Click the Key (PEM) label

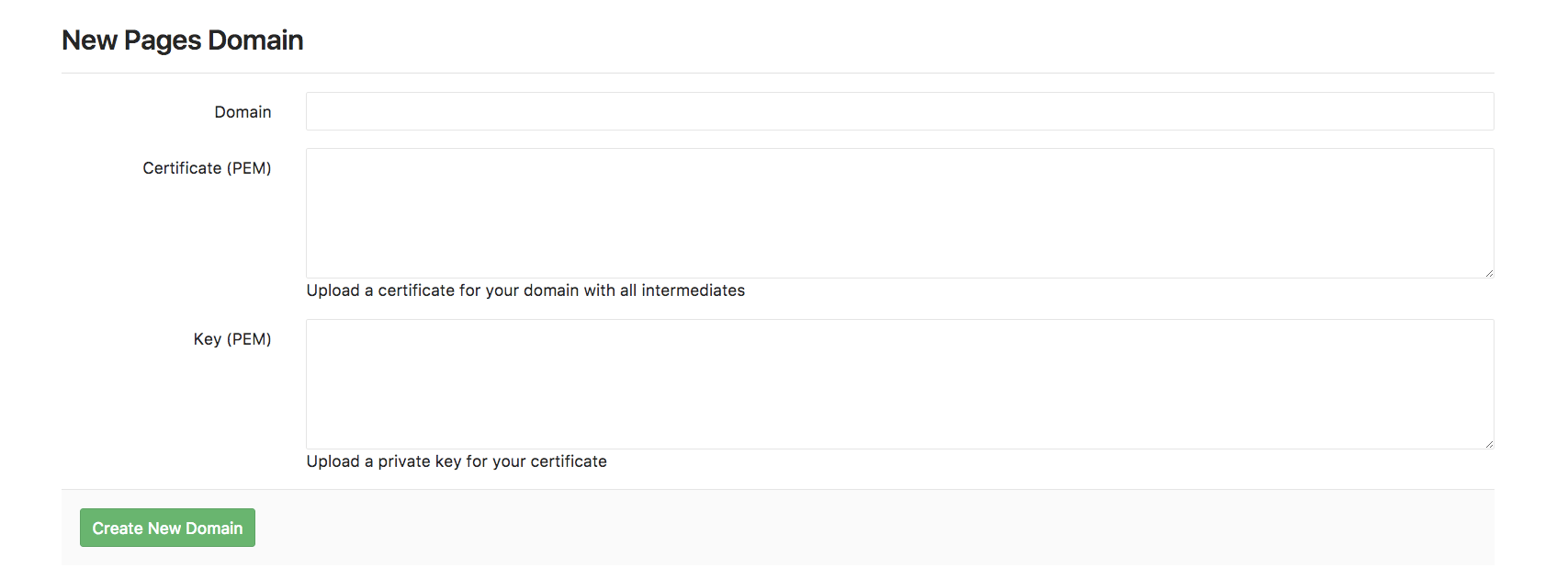point(233,338)
